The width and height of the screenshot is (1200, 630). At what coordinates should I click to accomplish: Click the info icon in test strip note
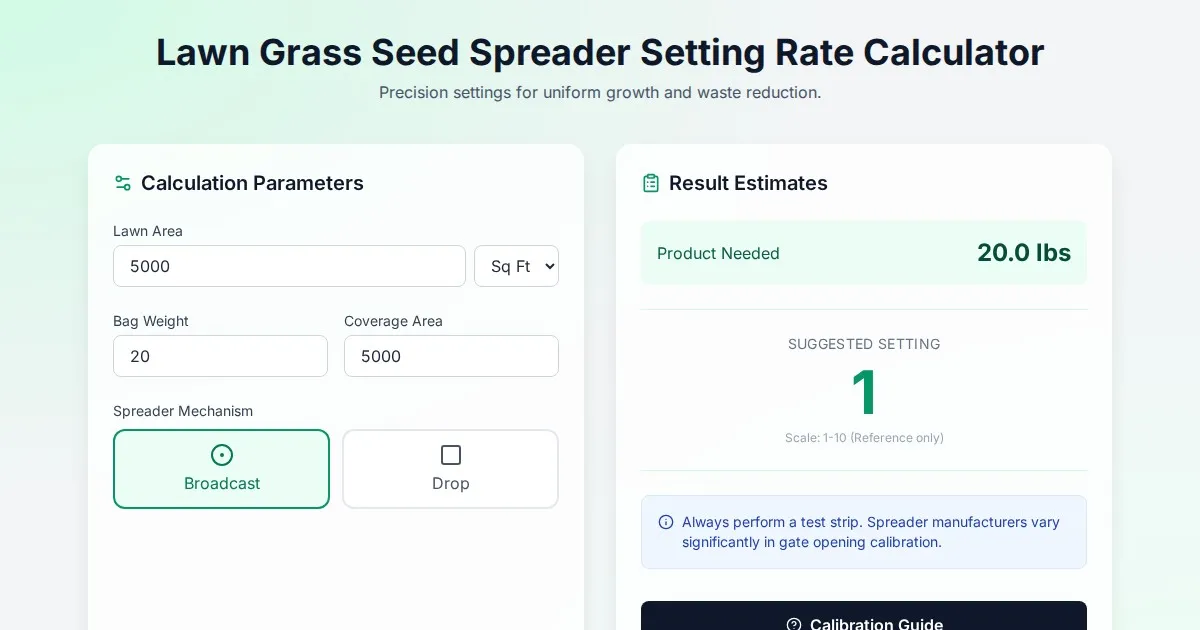[666, 522]
